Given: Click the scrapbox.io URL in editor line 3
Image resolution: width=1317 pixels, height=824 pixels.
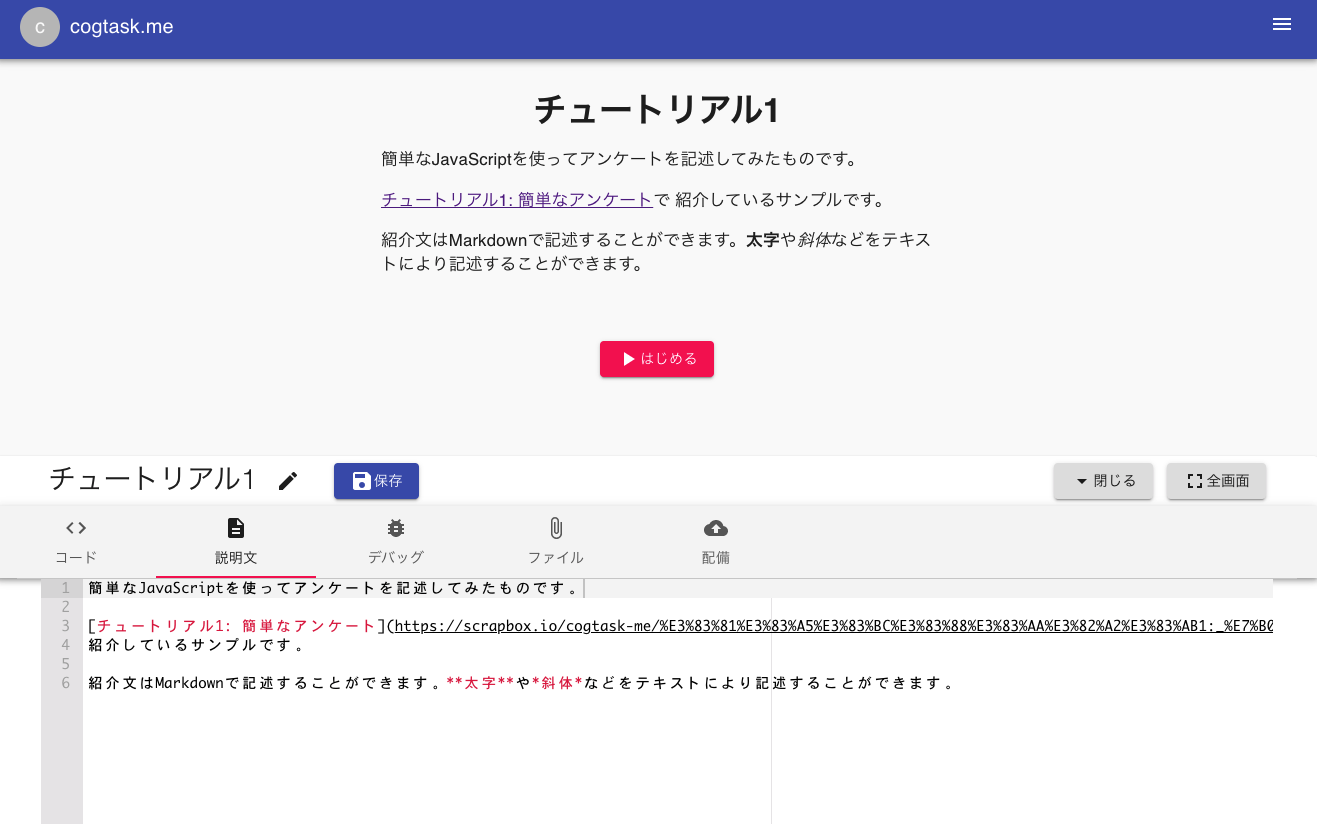Looking at the screenshot, I should pos(832,626).
